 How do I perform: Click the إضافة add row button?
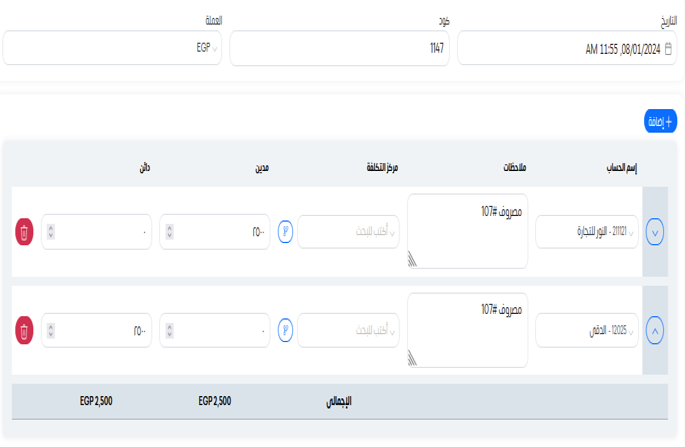pos(660,121)
